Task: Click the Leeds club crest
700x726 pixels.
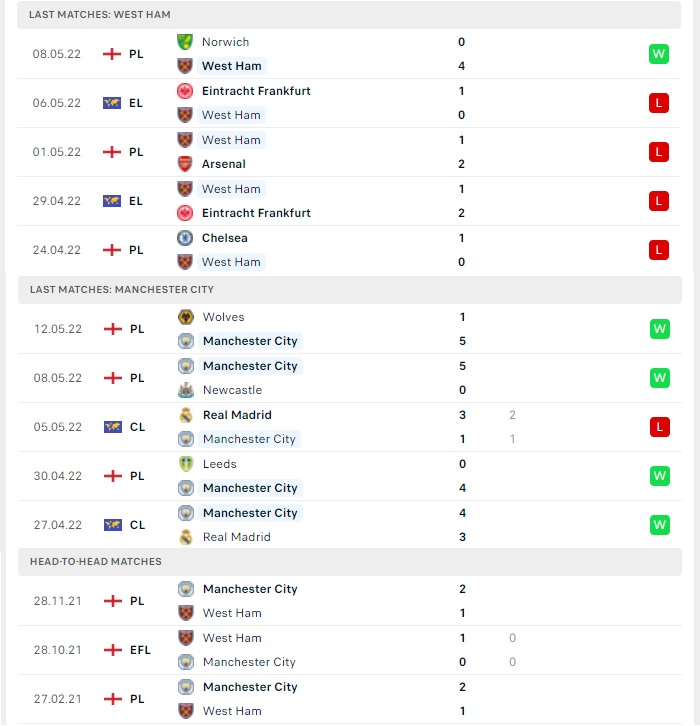Action: (186, 464)
